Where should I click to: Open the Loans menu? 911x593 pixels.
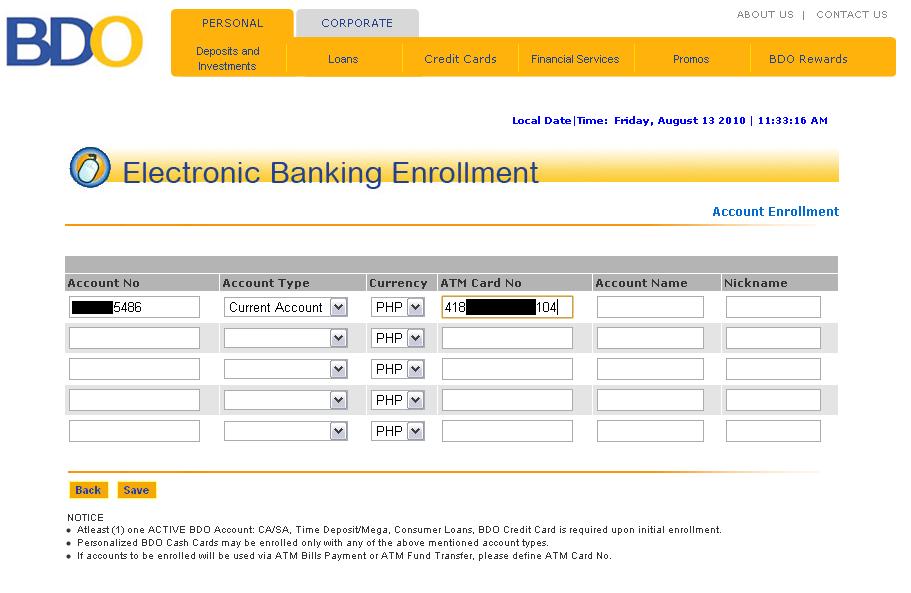click(343, 59)
